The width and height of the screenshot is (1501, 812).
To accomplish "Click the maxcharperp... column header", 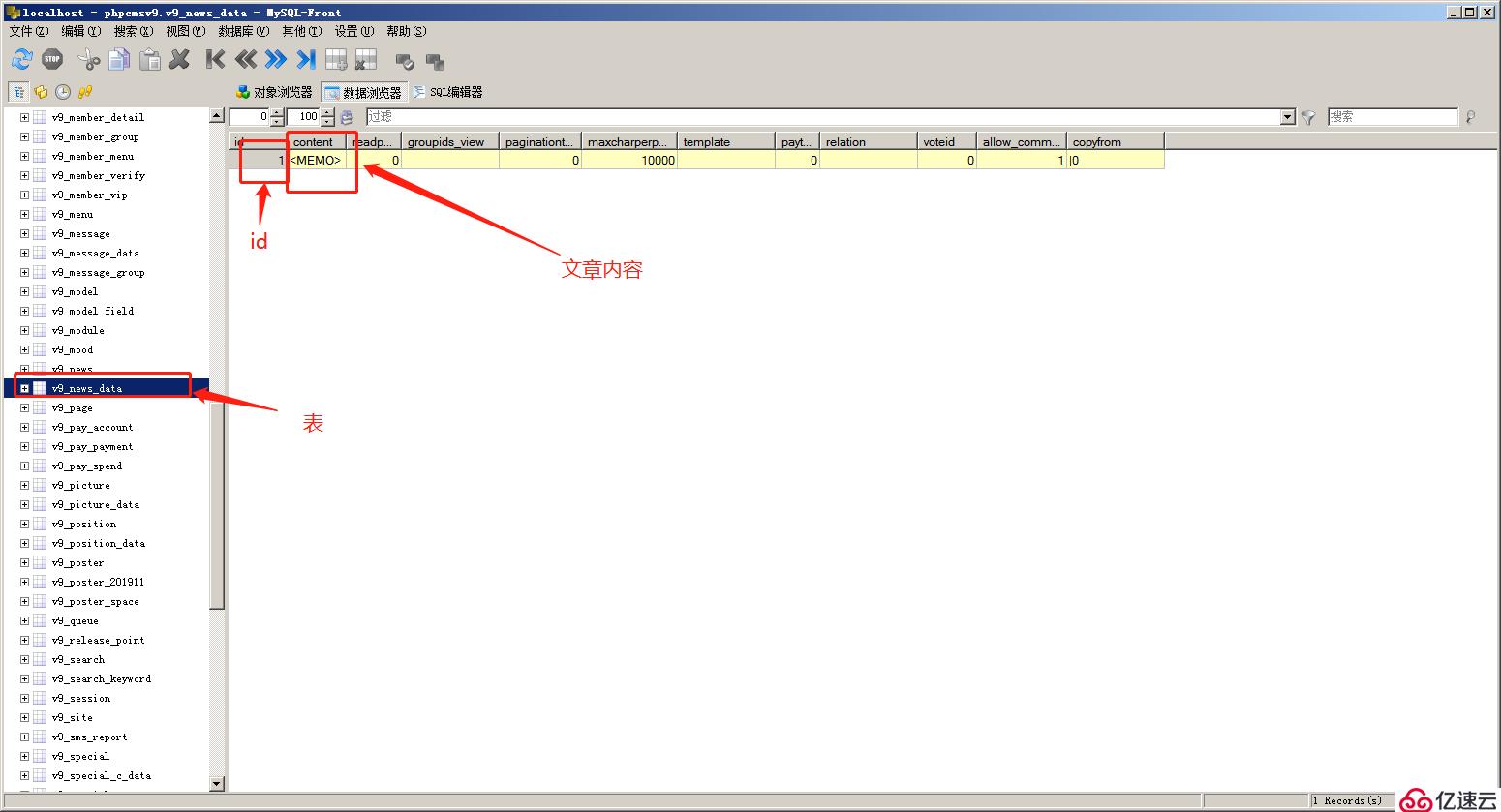I will (x=629, y=141).
